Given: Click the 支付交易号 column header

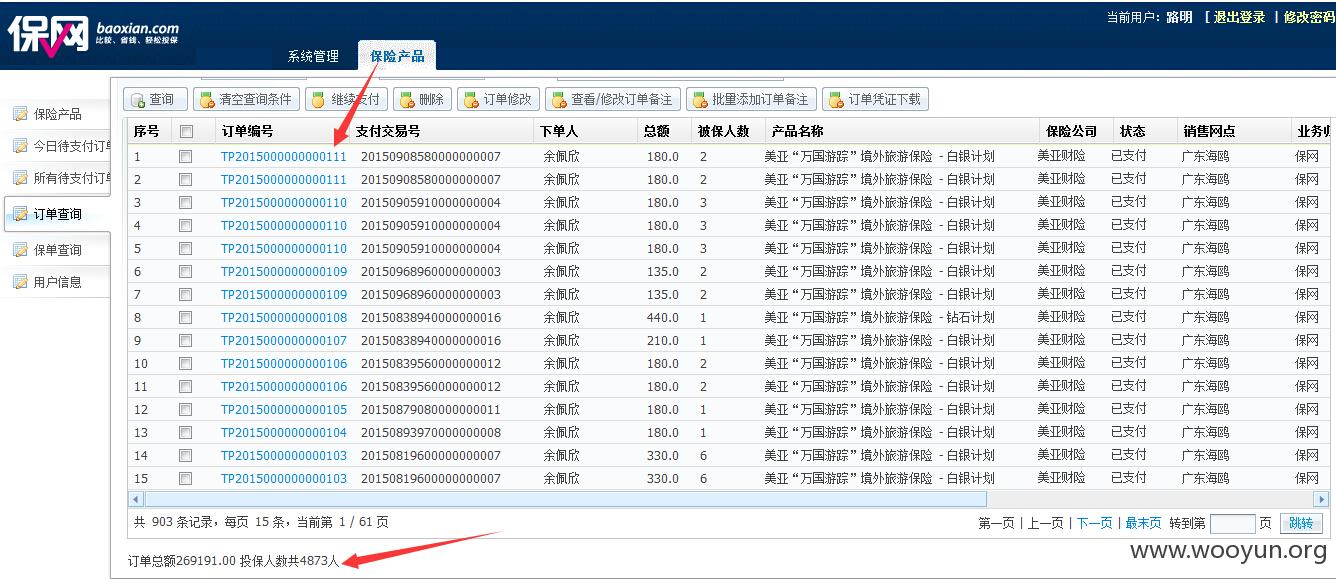Looking at the screenshot, I should tap(388, 131).
